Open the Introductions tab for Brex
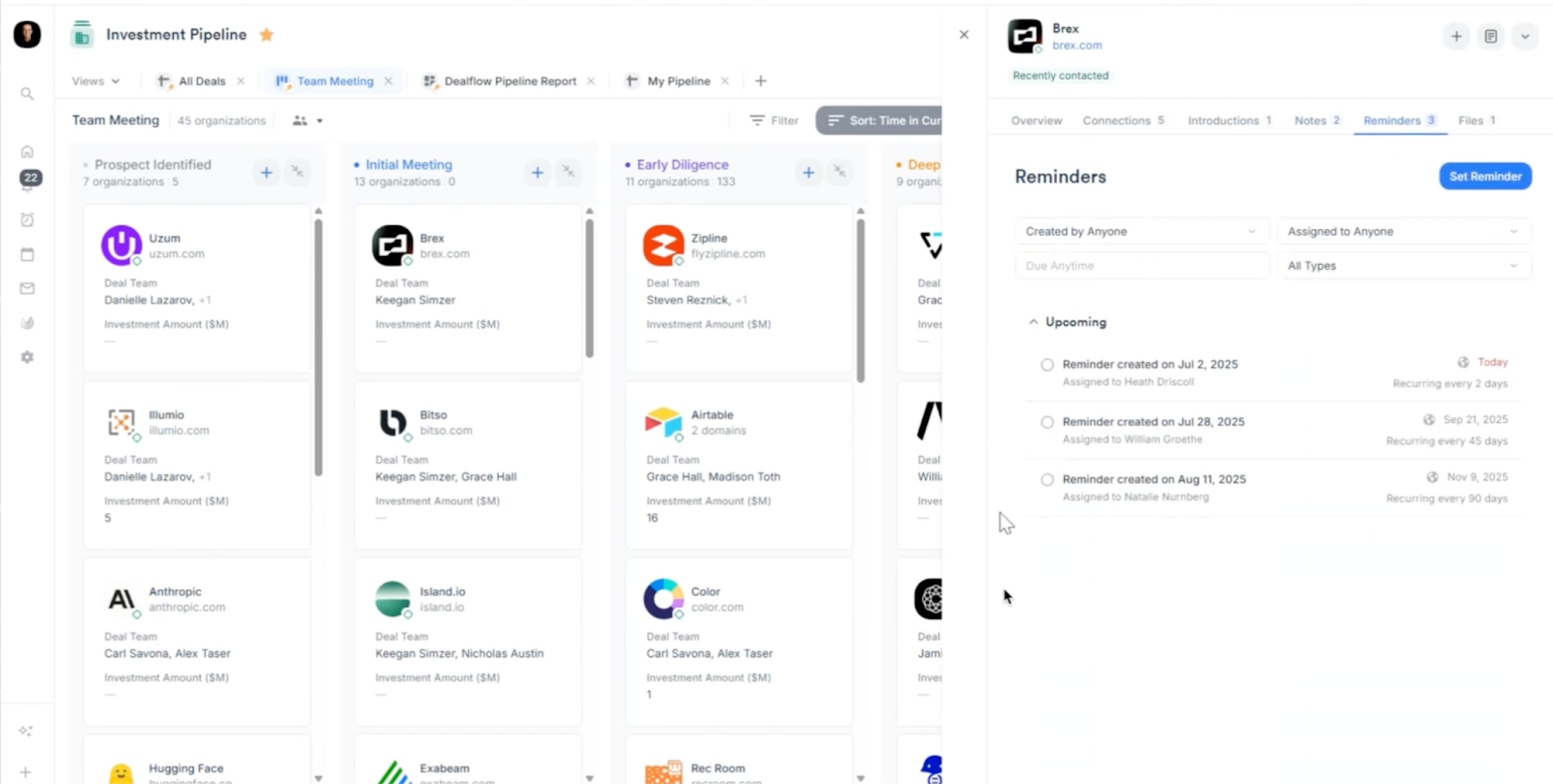 click(1230, 120)
